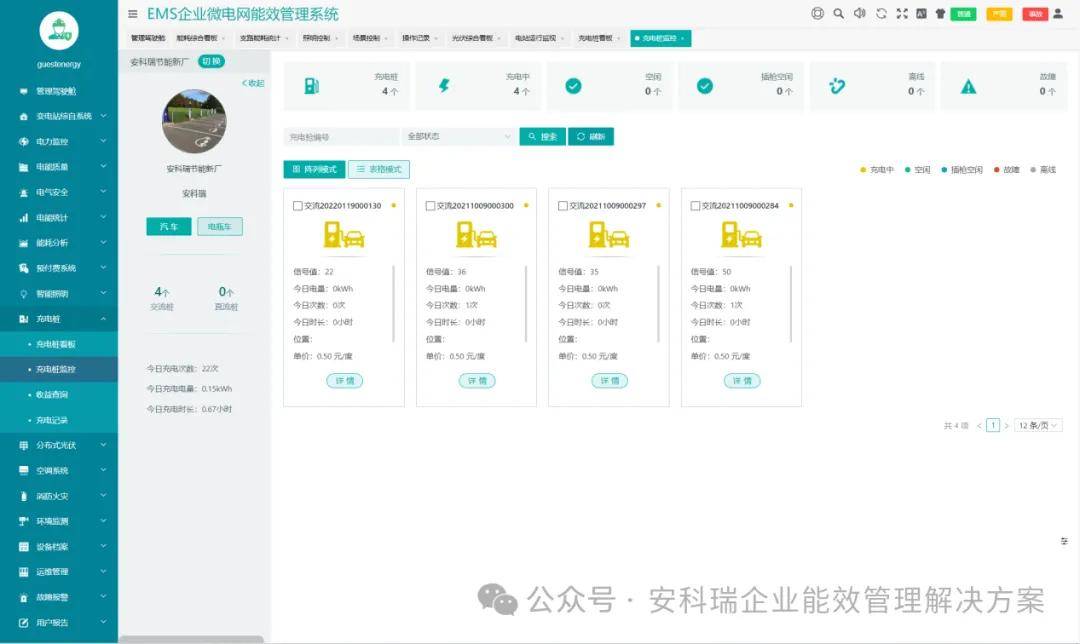Click the 收起 collapse panel link
This screenshot has height=644, width=1080.
click(253, 83)
